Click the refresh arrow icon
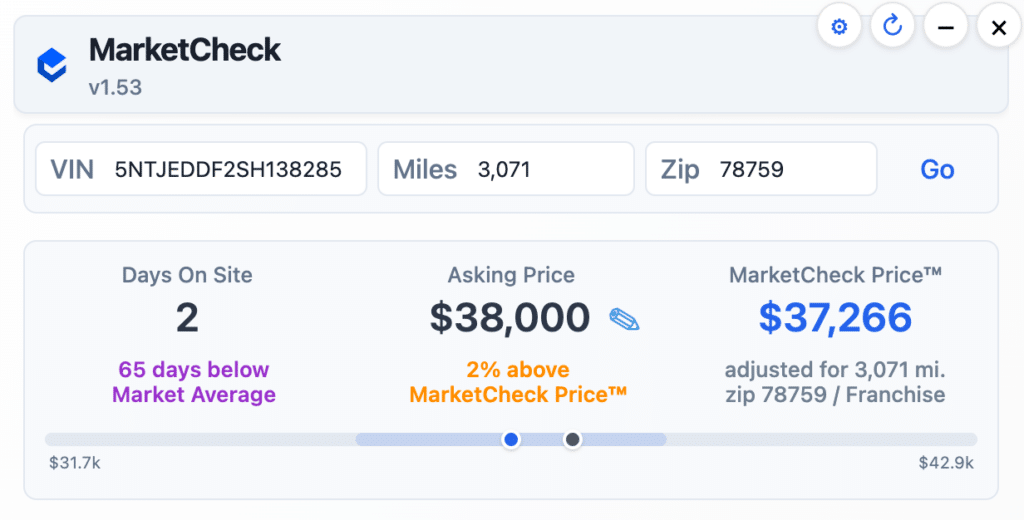The height and width of the screenshot is (520, 1024). click(x=892, y=27)
